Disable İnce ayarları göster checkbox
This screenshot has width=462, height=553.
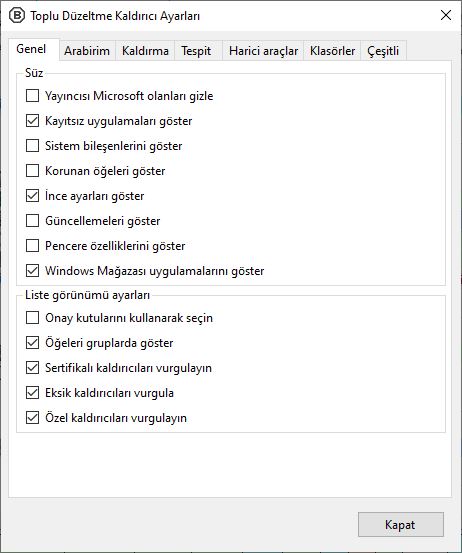coord(32,196)
